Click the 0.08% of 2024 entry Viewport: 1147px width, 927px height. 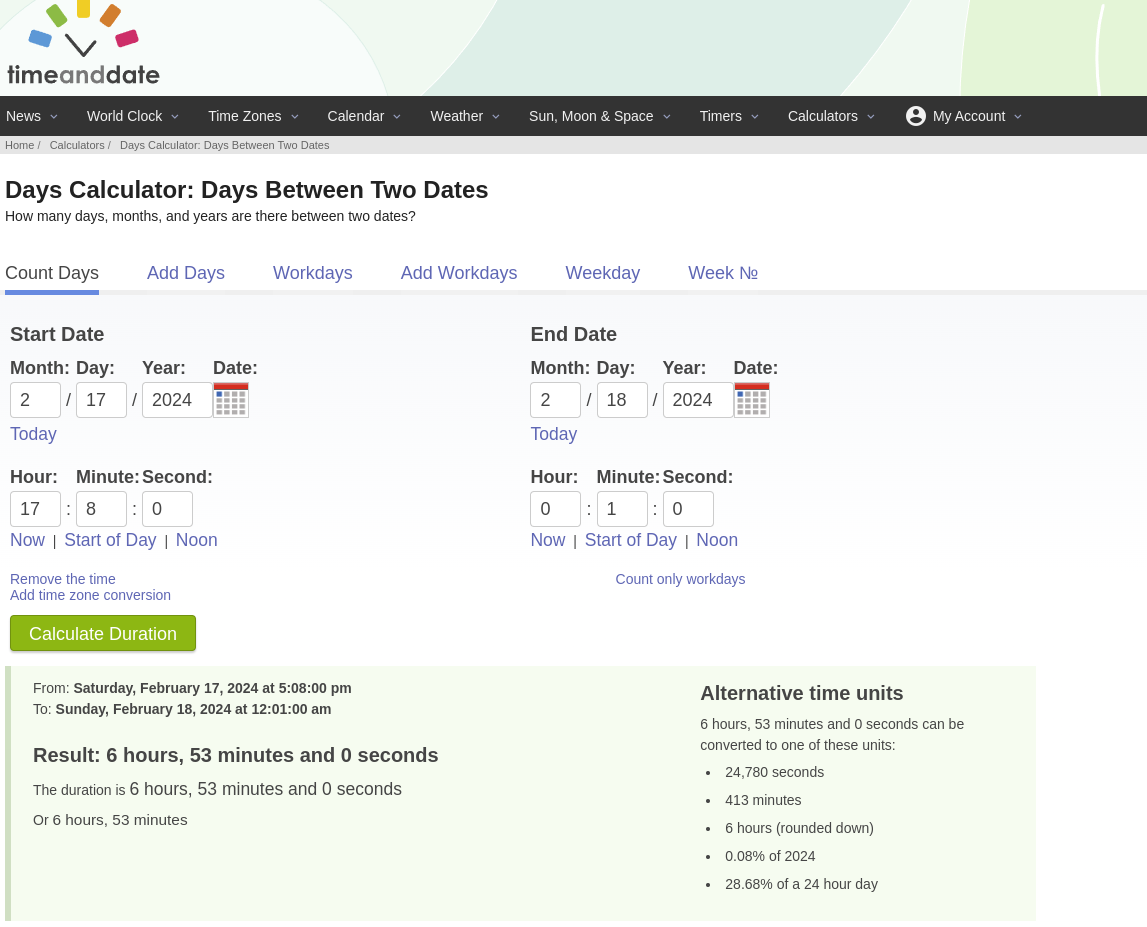point(770,856)
